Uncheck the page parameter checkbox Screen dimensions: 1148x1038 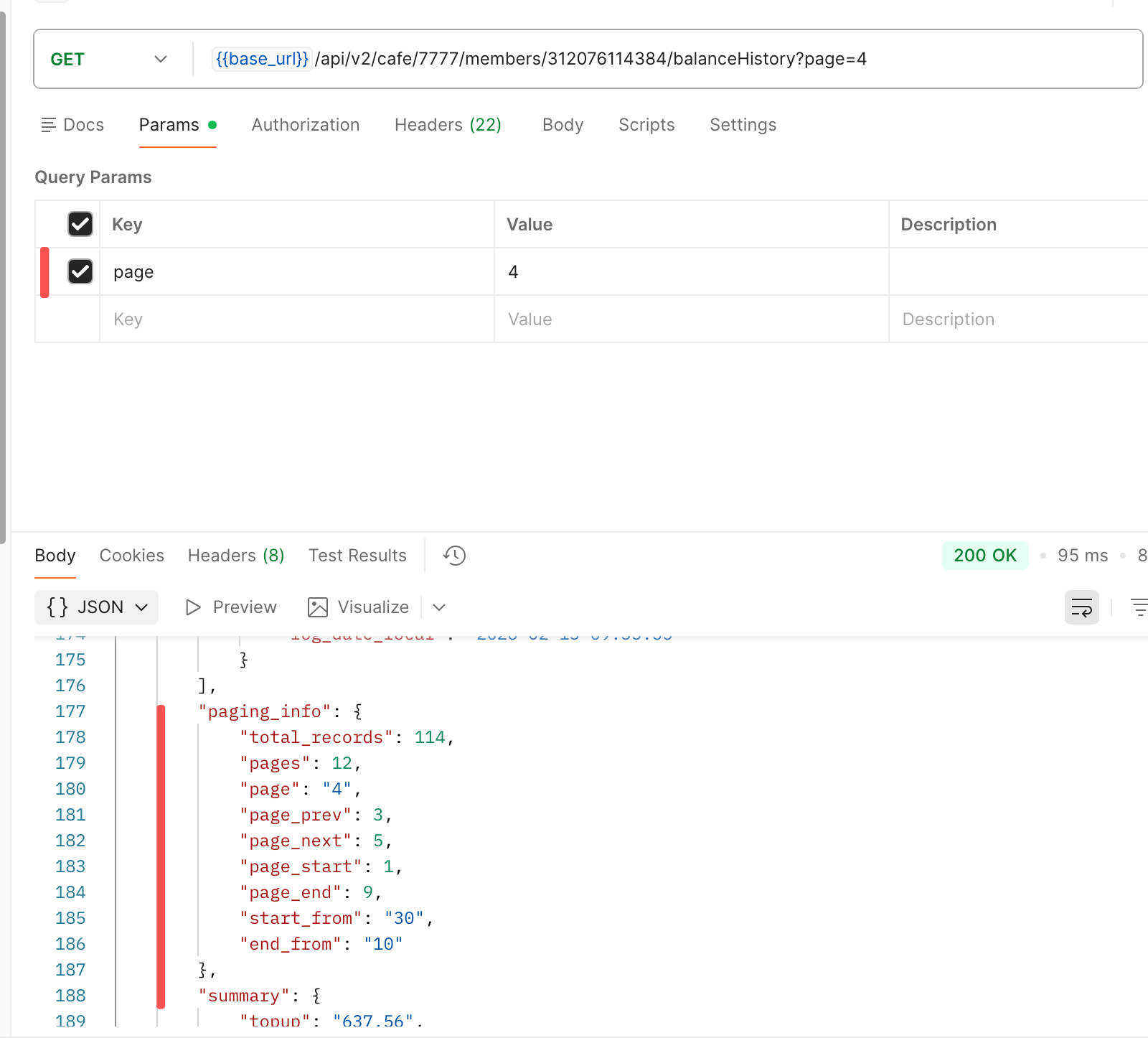coord(80,272)
